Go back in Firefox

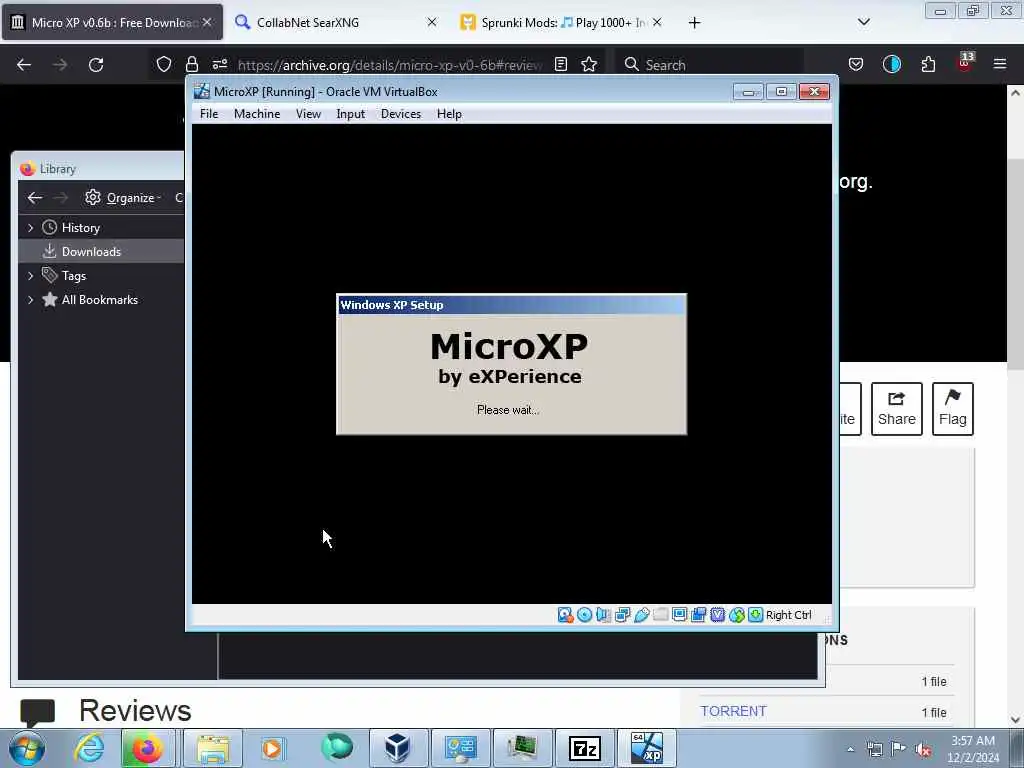point(24,65)
